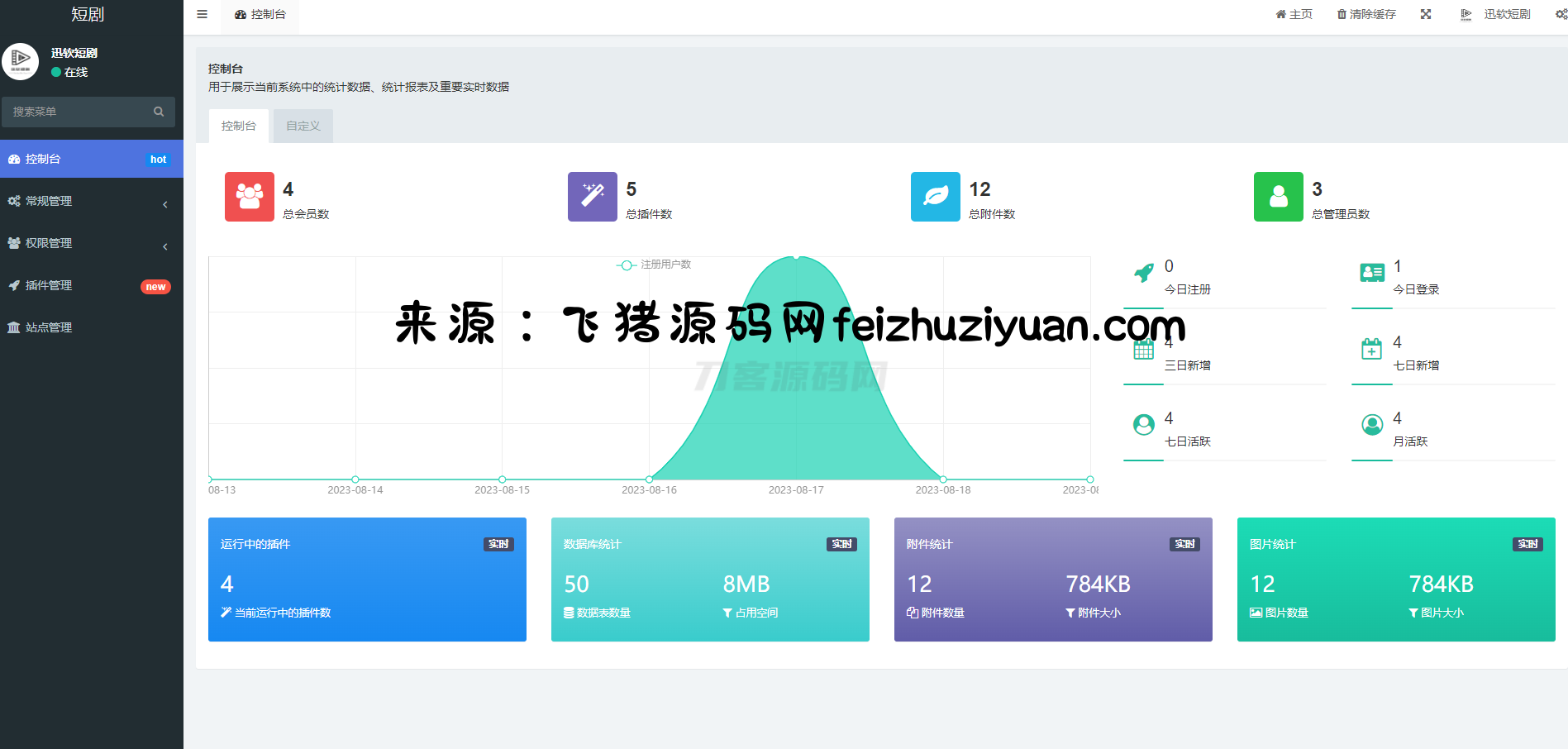Open the 迅软短剧 user dropdown in header
This screenshot has height=749, width=1568.
tap(1497, 14)
